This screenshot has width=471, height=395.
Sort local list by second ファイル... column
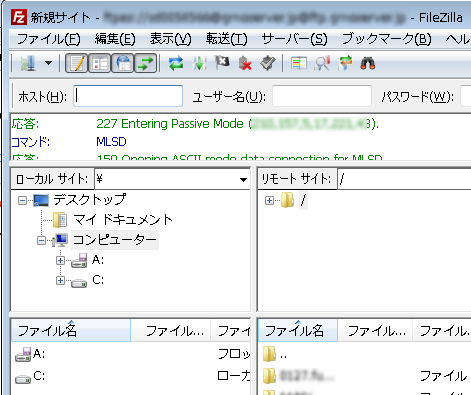(171, 331)
